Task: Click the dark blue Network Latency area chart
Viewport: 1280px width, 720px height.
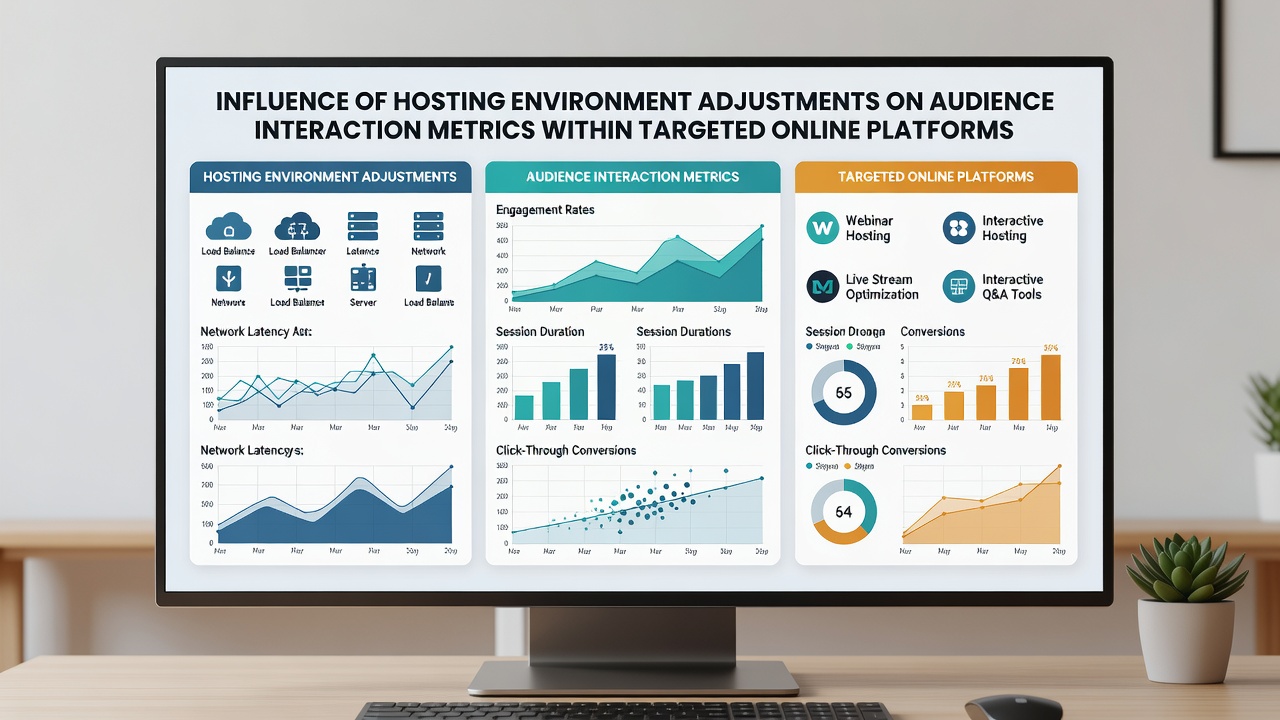Action: click(334, 504)
